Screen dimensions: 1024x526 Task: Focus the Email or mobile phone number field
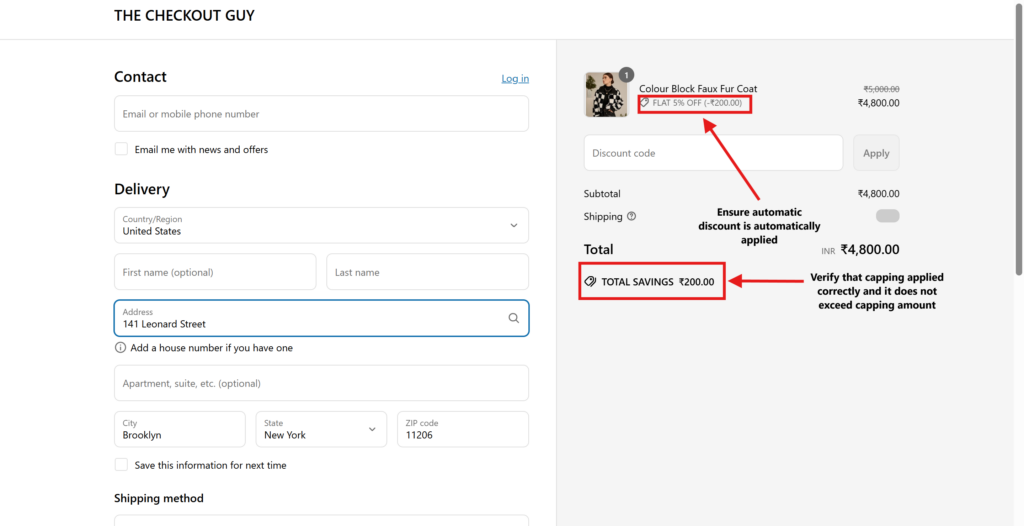coord(321,114)
